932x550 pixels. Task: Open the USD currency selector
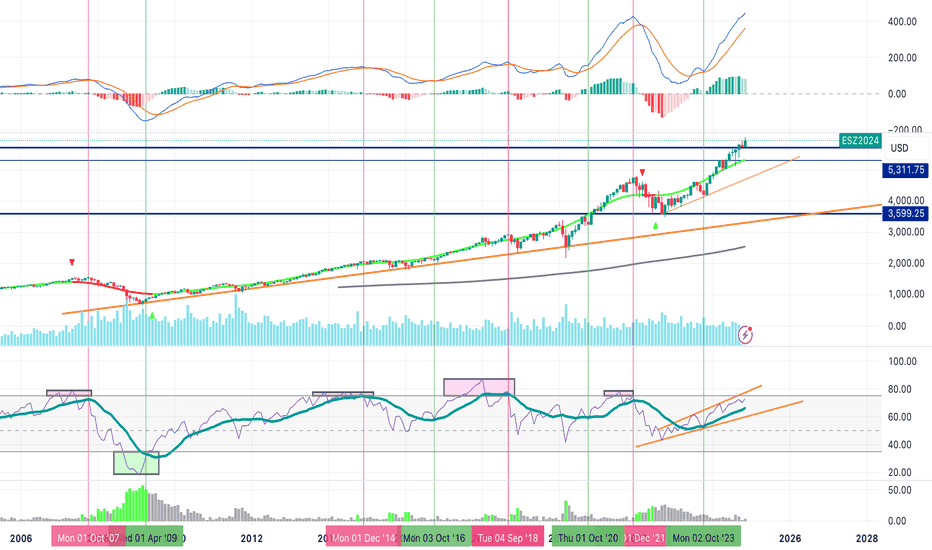point(899,148)
